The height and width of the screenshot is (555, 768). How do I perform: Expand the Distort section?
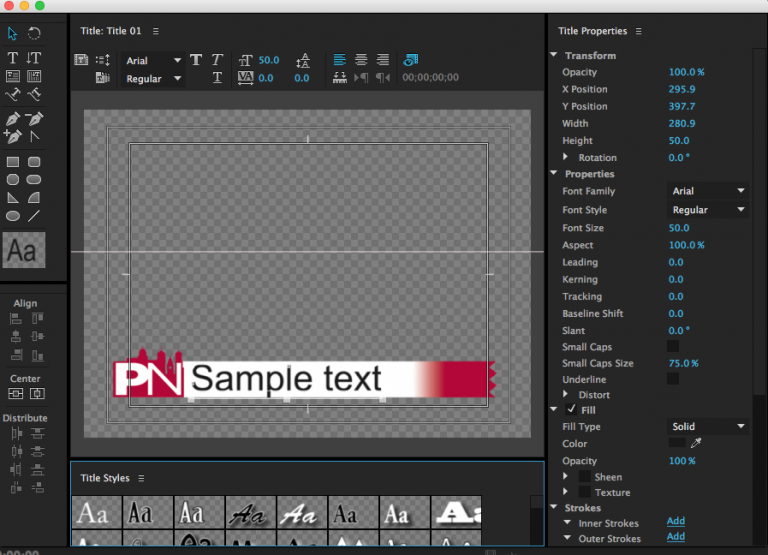point(566,395)
